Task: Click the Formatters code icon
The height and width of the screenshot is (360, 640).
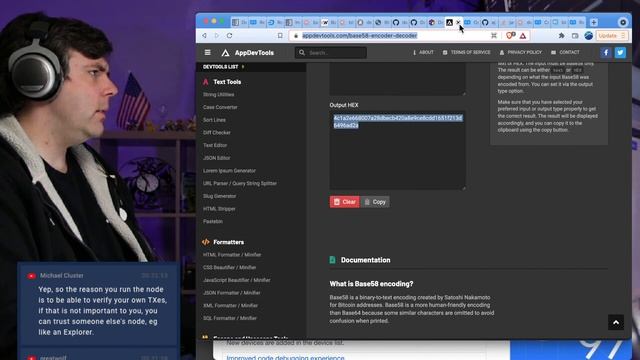Action: pos(206,242)
